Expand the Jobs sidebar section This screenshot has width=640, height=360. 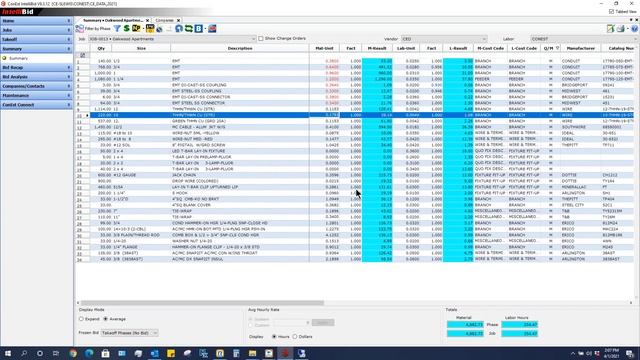36,30
